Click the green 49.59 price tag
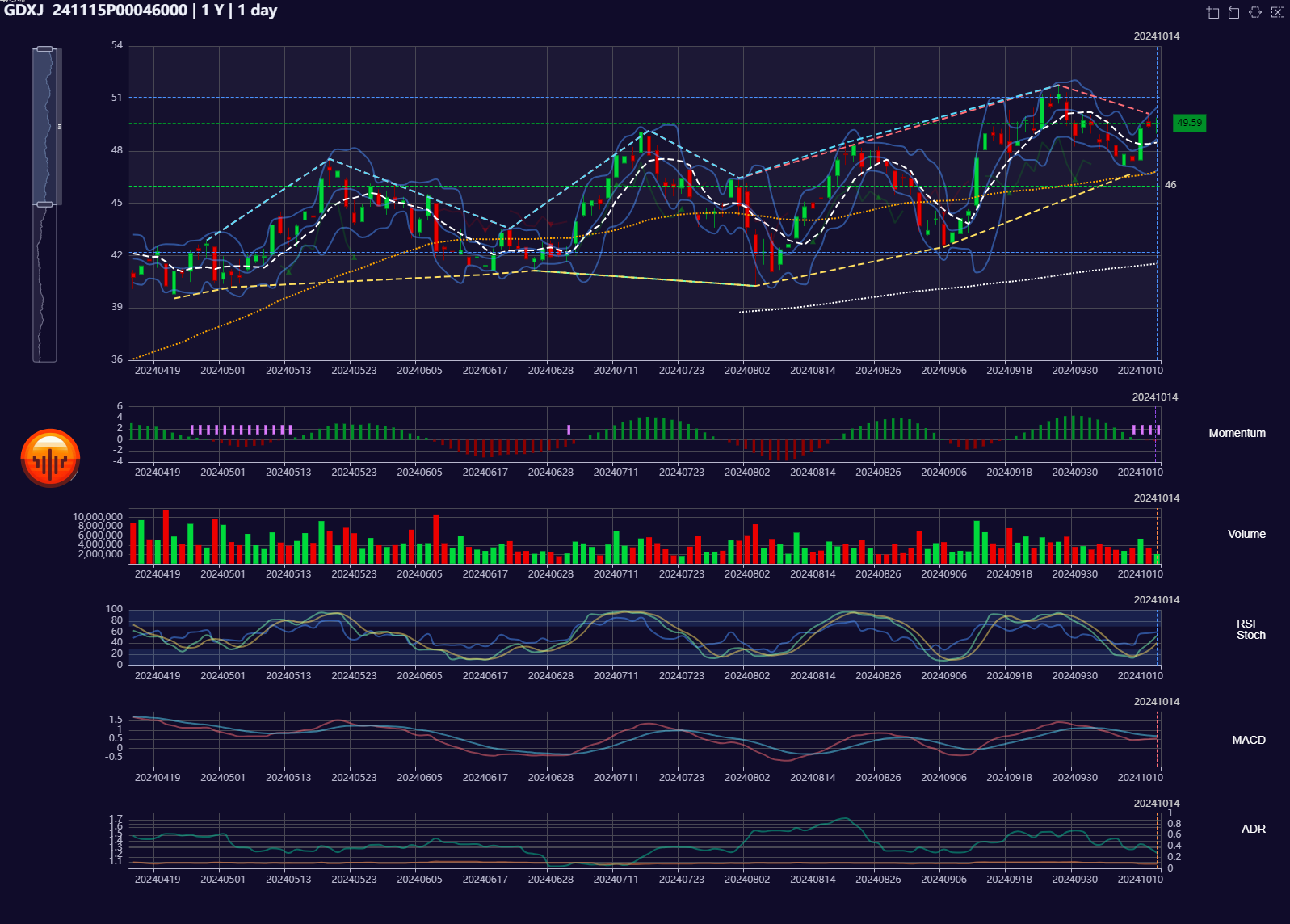This screenshot has height=924, width=1290. coord(1189,123)
